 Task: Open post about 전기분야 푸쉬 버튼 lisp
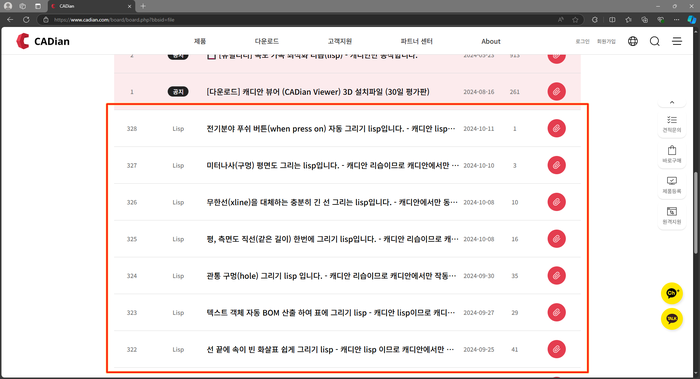pyautogui.click(x=331, y=129)
